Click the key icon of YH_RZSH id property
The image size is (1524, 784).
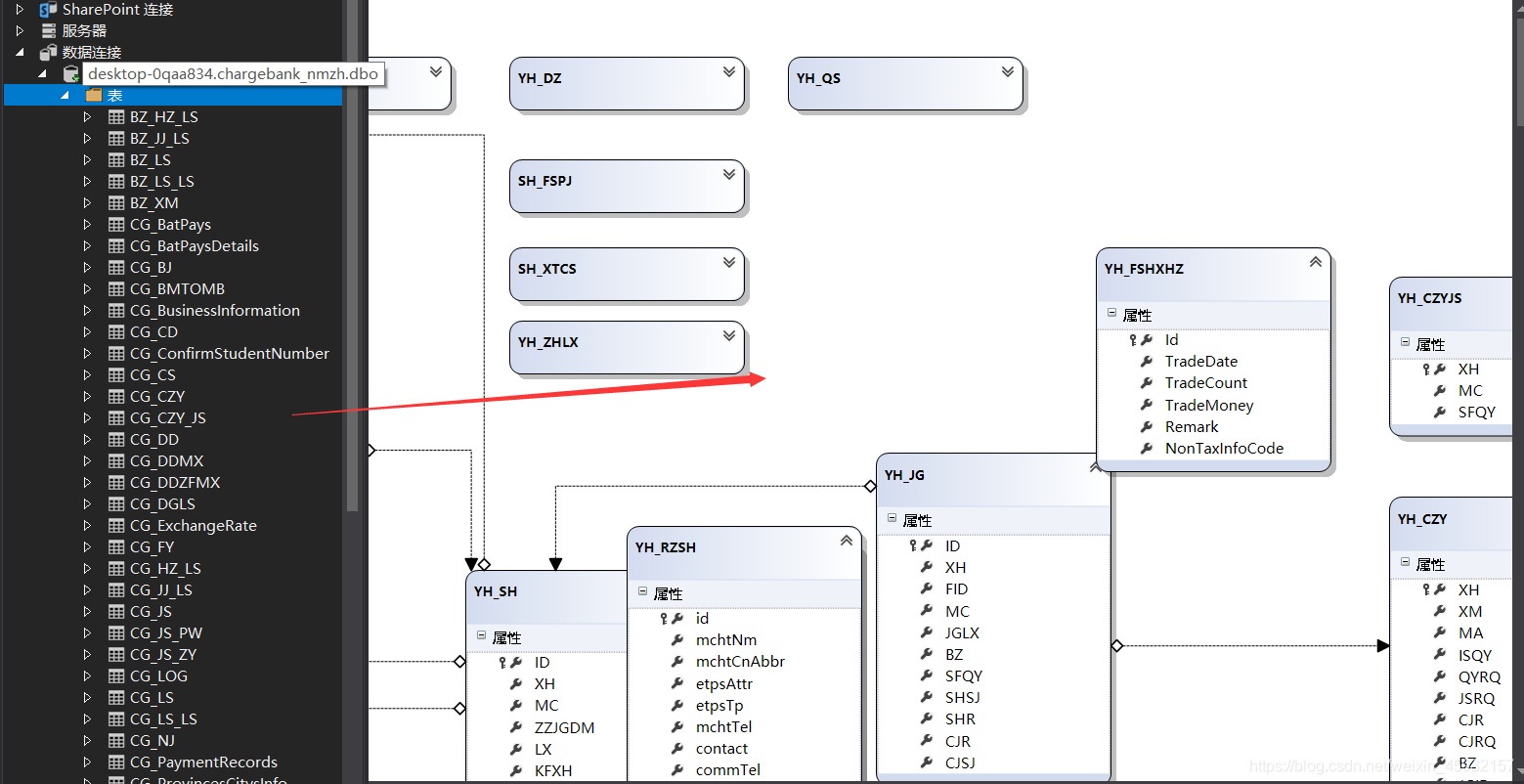click(x=665, y=619)
